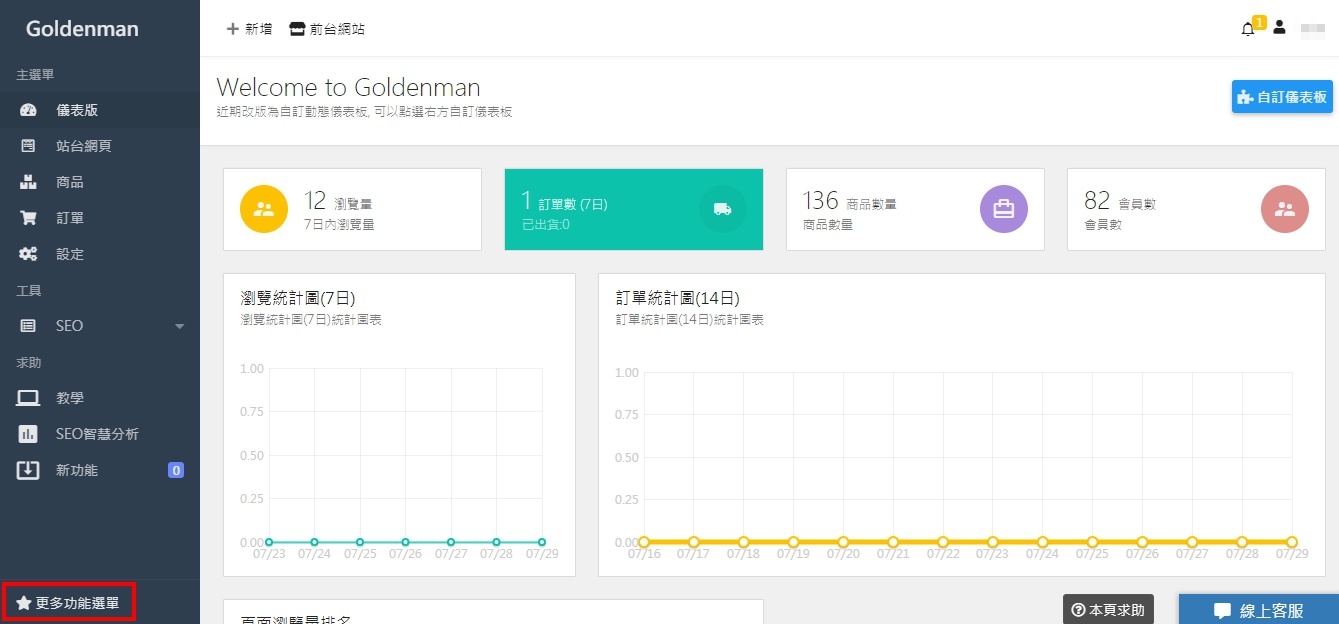The width and height of the screenshot is (1339, 624).
Task: Click the 新功能 count badge 0
Action: (176, 470)
